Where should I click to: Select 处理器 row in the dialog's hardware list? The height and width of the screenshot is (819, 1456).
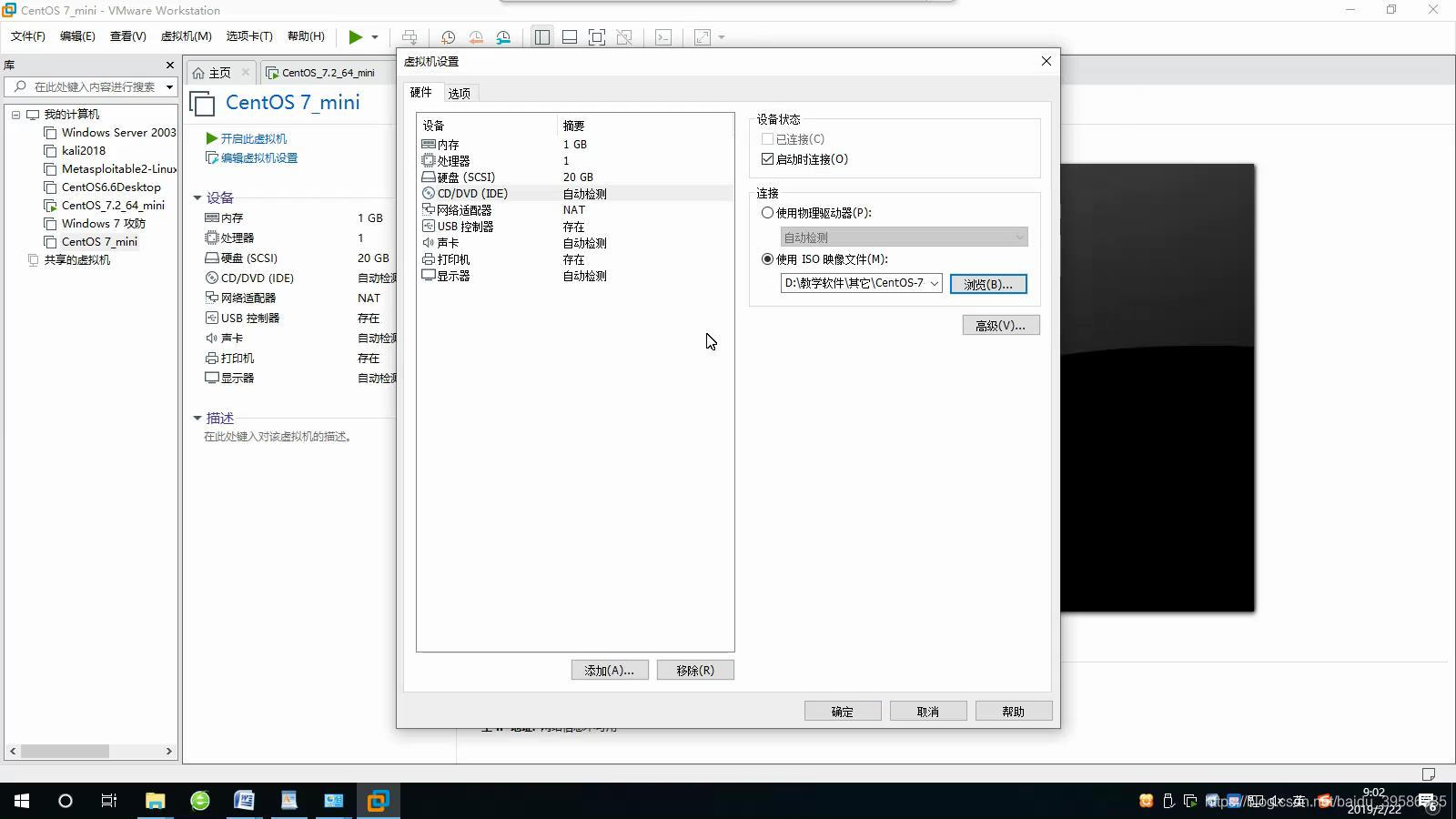(x=575, y=160)
